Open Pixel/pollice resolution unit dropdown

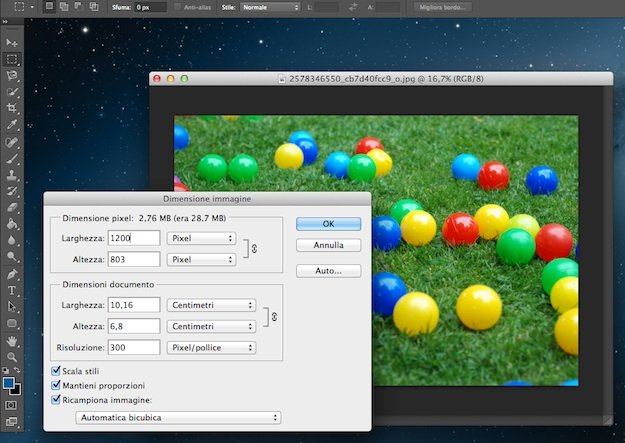[211, 348]
